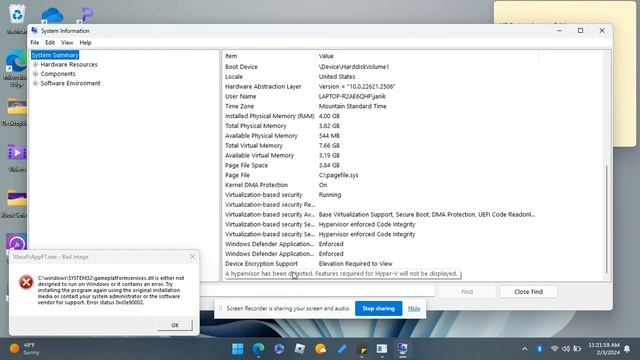Open the weather app on taskbar
Screen dimensions: 640x360
320,349
